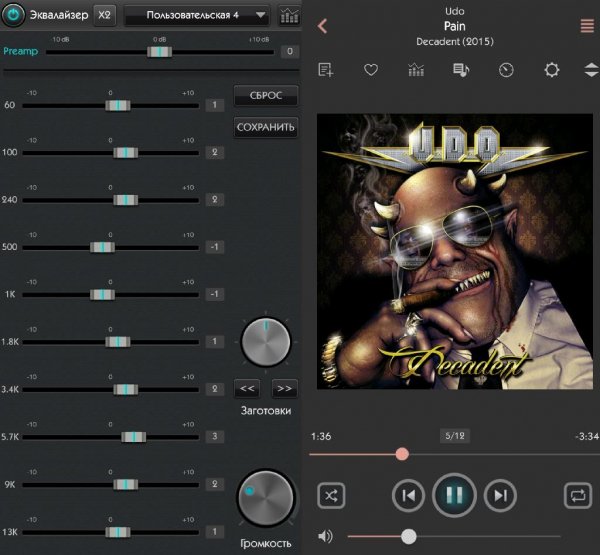Open equalizer from the player toolbar

(416, 70)
